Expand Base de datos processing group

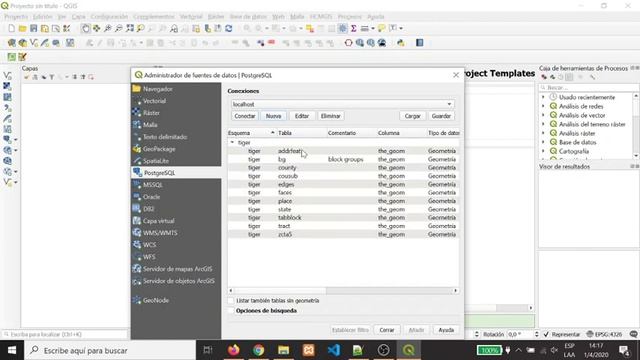543,142
